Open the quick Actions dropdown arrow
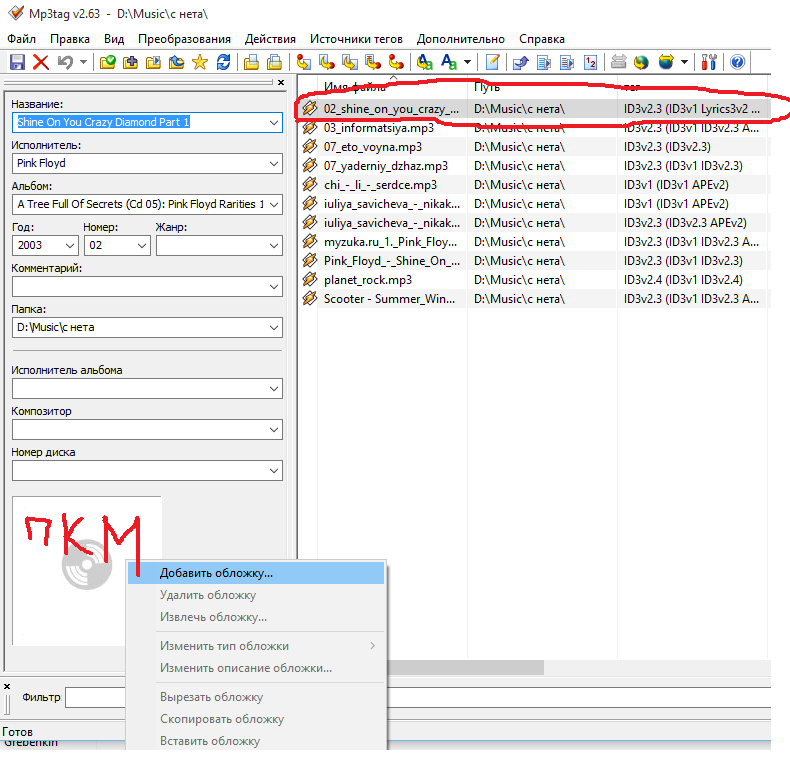Image resolution: width=790 pixels, height=757 pixels. pyautogui.click(x=468, y=62)
